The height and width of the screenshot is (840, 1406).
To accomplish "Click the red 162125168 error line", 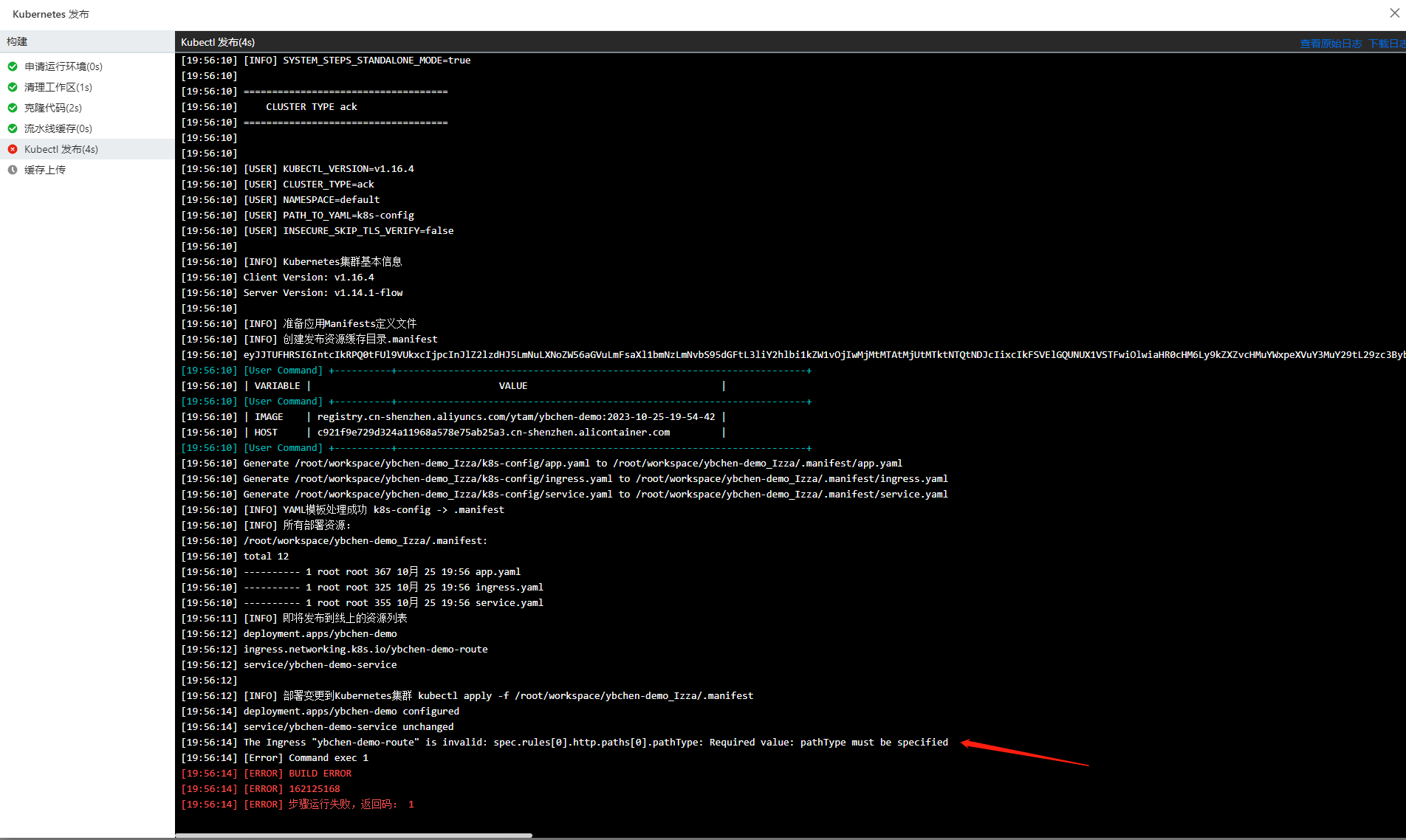I will [x=261, y=789].
